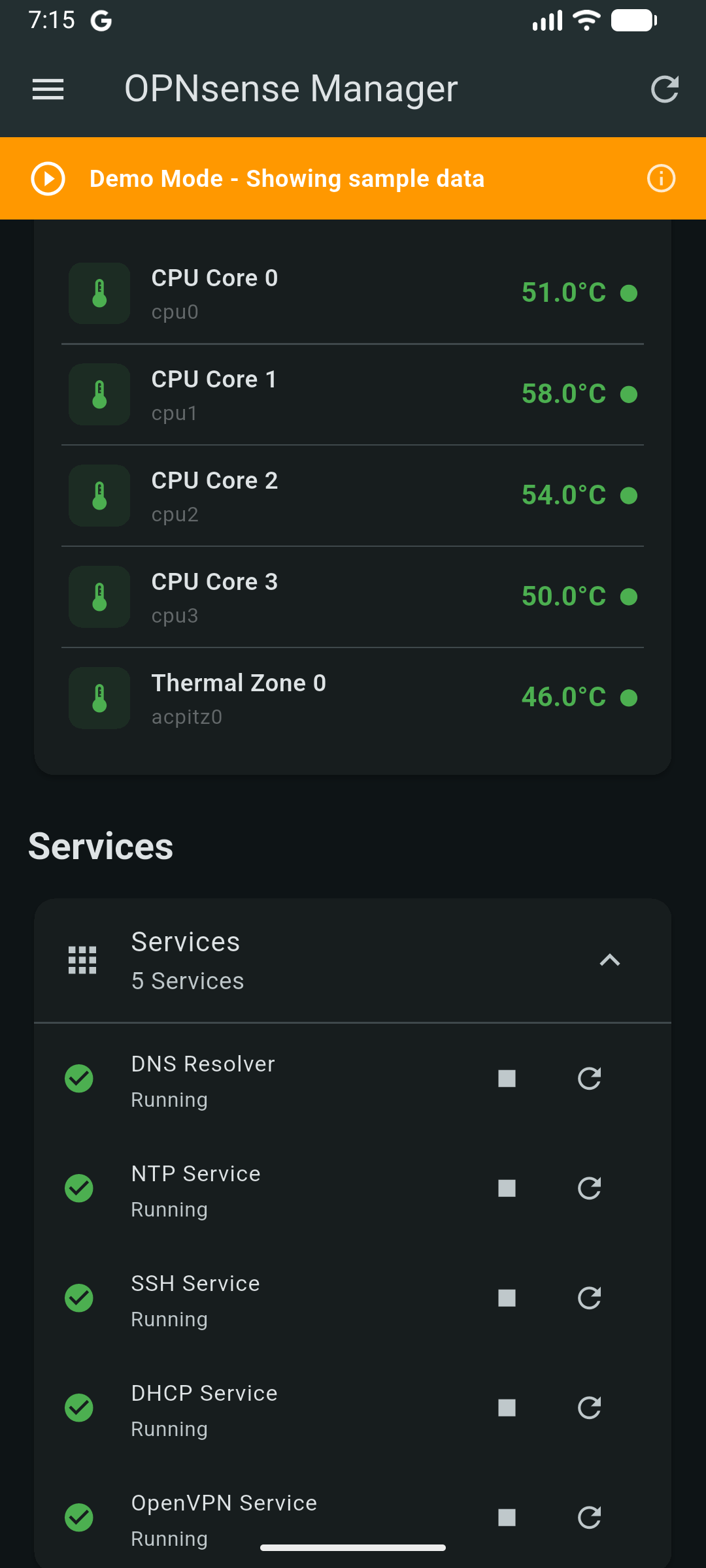Tap the CPU Core 2 thermometer icon

(99, 496)
